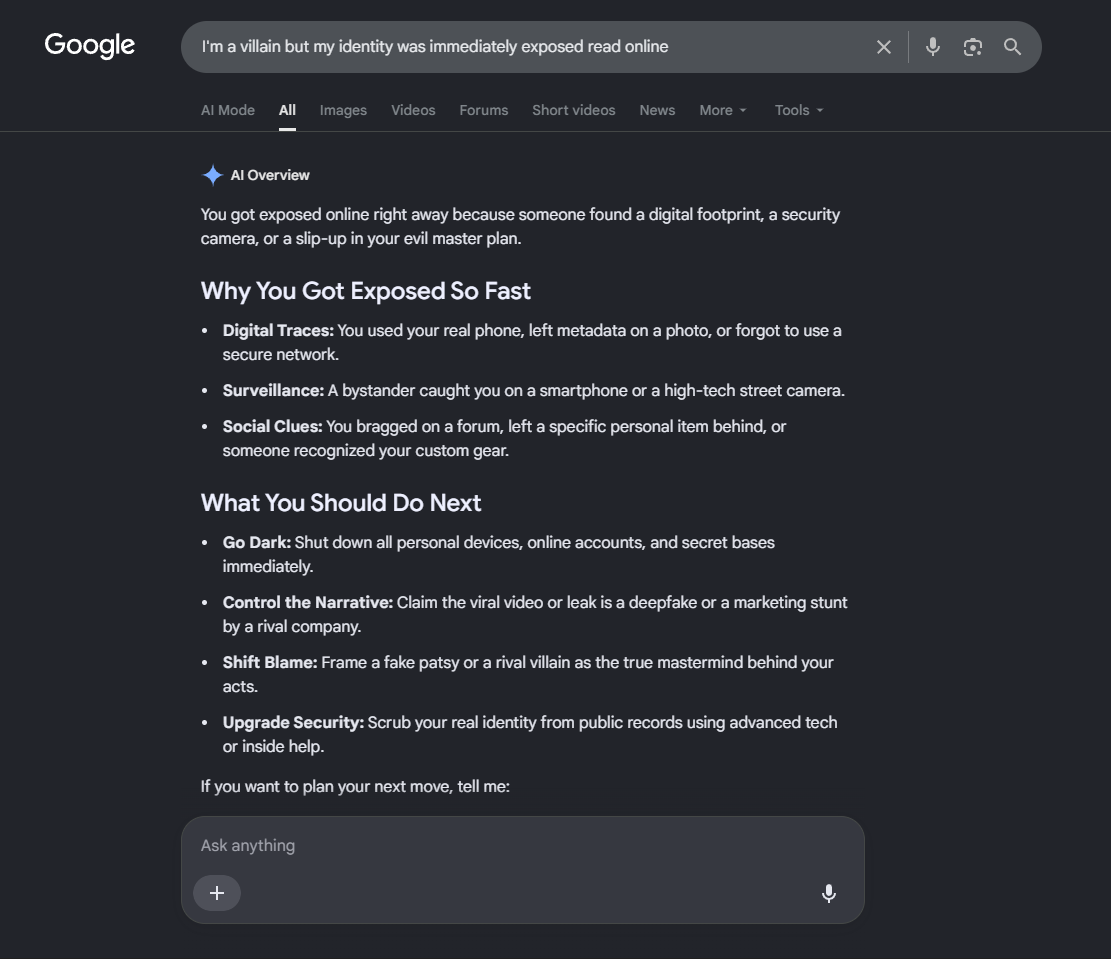The height and width of the screenshot is (959, 1111).
Task: Click the Upgrade Security bullet label
Action: (x=293, y=722)
